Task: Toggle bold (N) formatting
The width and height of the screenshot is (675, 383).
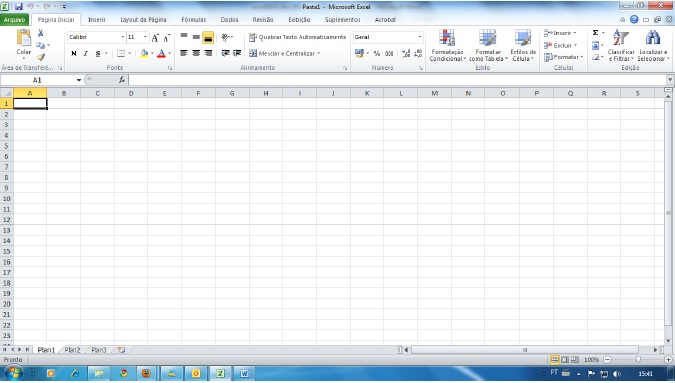Action: (74, 53)
